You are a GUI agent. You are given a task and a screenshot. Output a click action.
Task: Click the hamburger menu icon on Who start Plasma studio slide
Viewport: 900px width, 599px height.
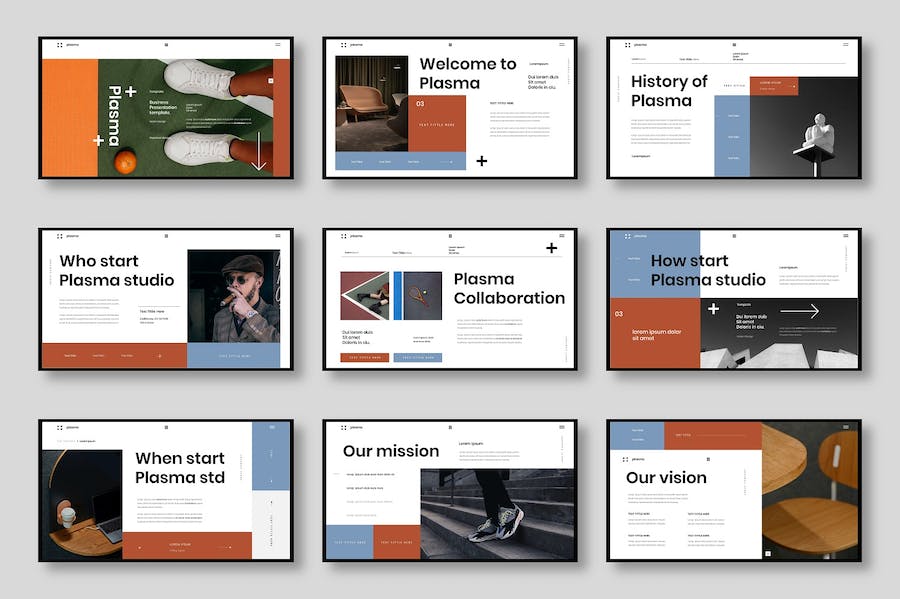point(277,236)
